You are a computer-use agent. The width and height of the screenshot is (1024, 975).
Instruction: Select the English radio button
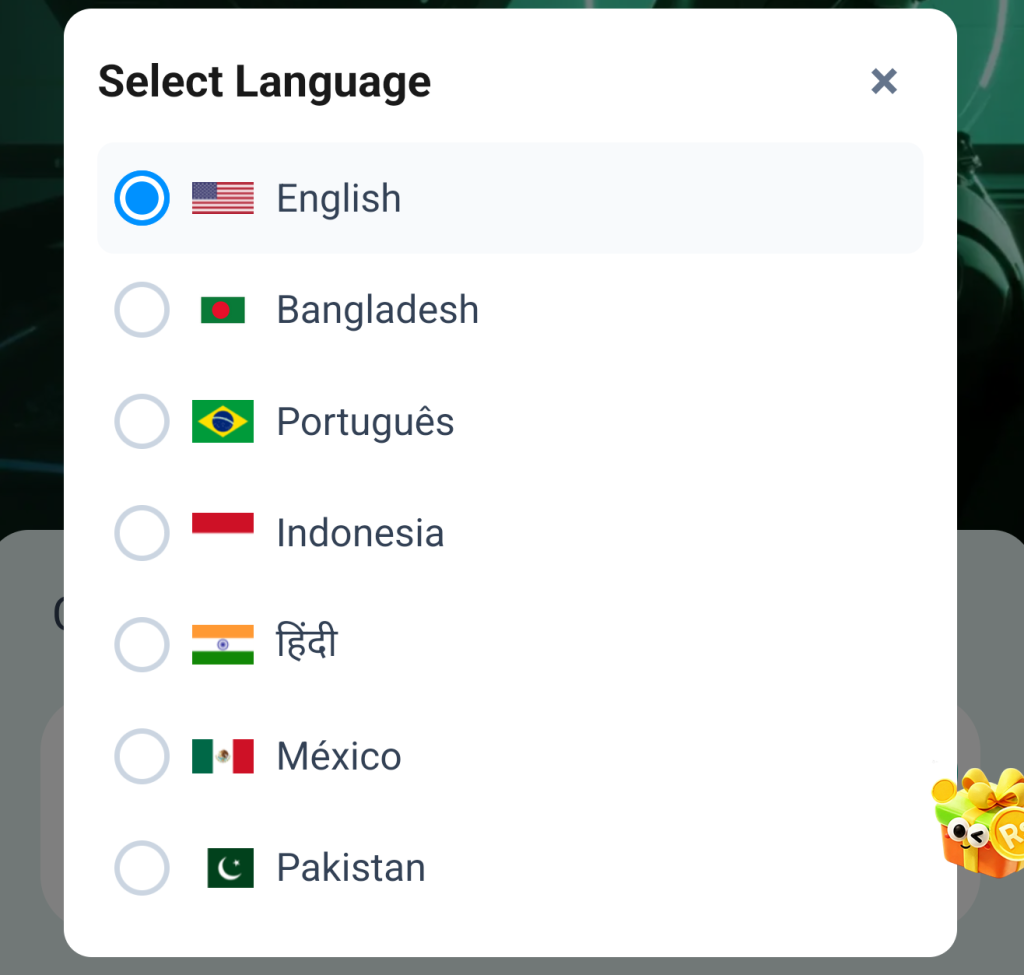(142, 198)
